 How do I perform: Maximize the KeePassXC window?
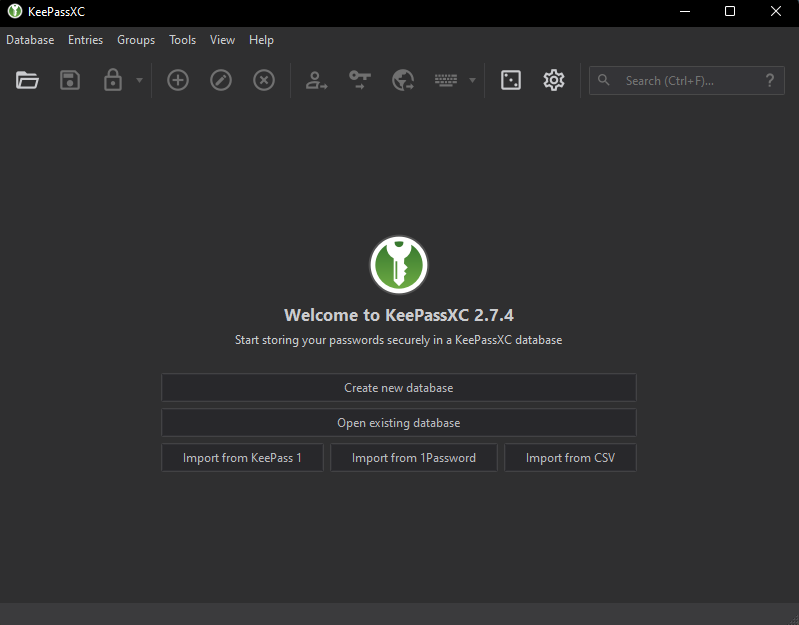[x=730, y=11]
